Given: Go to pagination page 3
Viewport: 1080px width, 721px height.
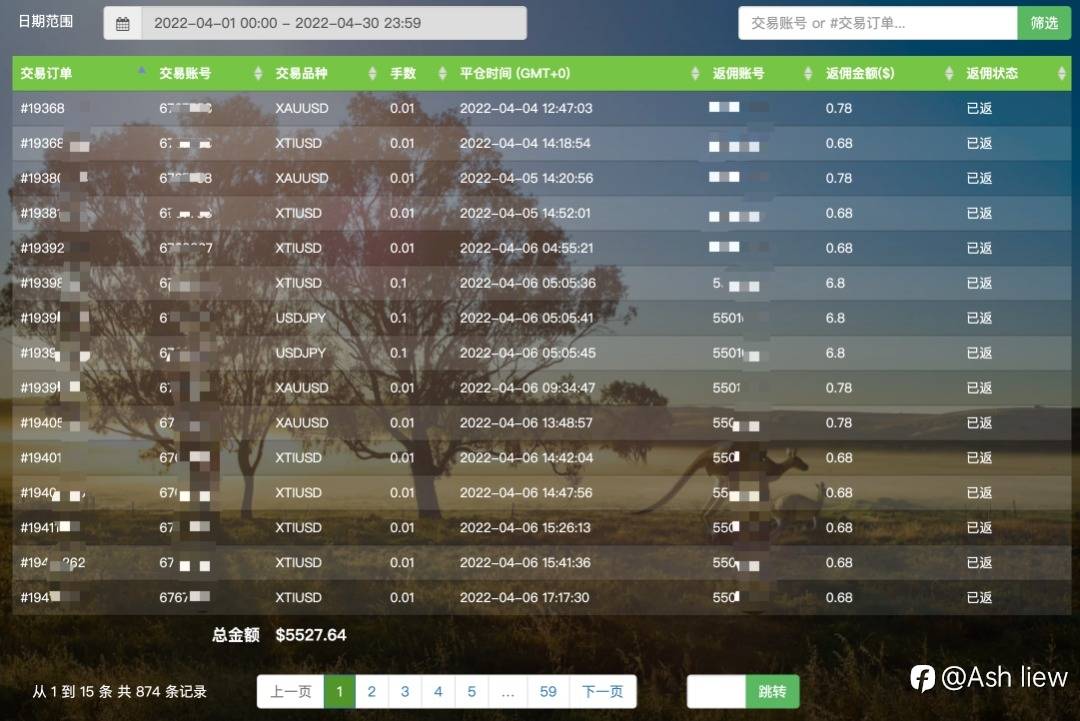Looking at the screenshot, I should tap(405, 691).
